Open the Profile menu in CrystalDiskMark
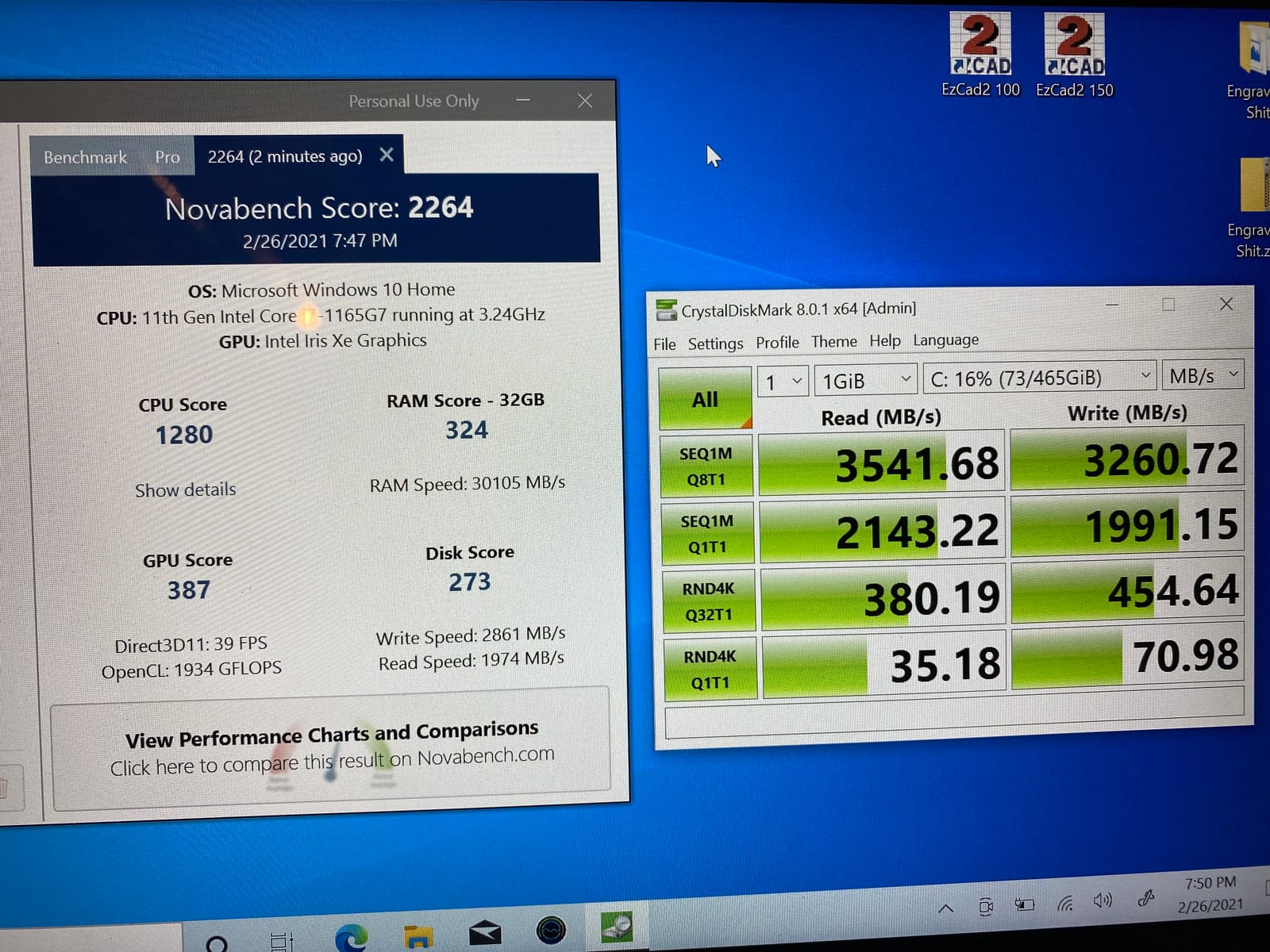1270x952 pixels. point(777,343)
